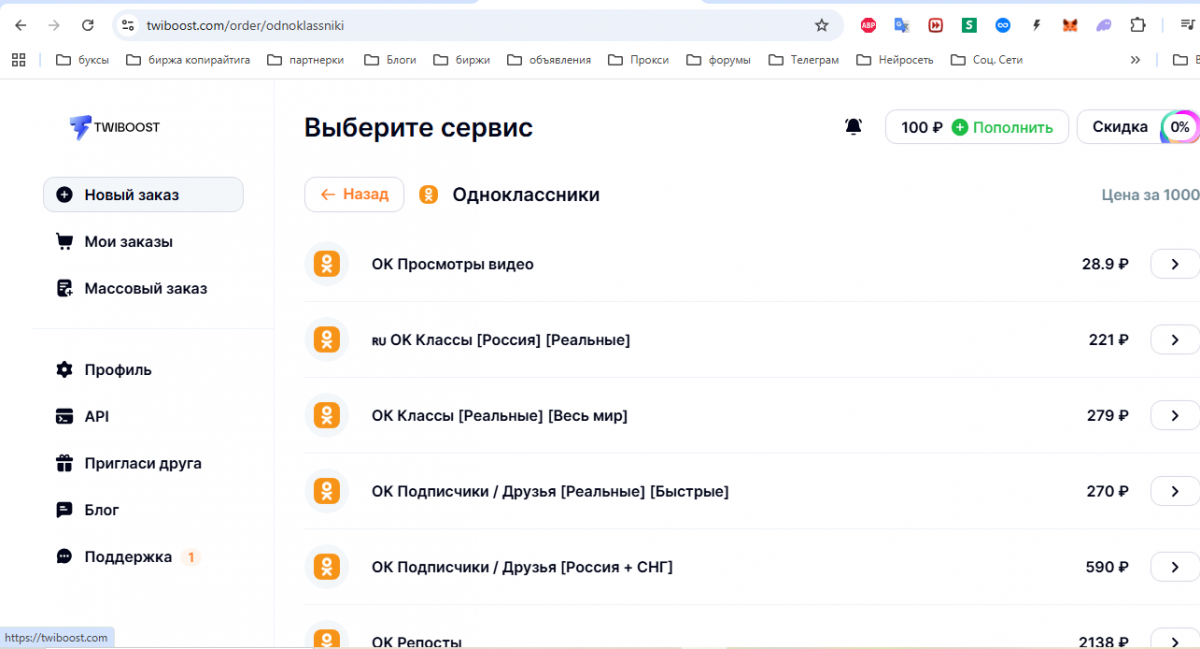Open Мои заказы in the sidebar

pos(128,242)
